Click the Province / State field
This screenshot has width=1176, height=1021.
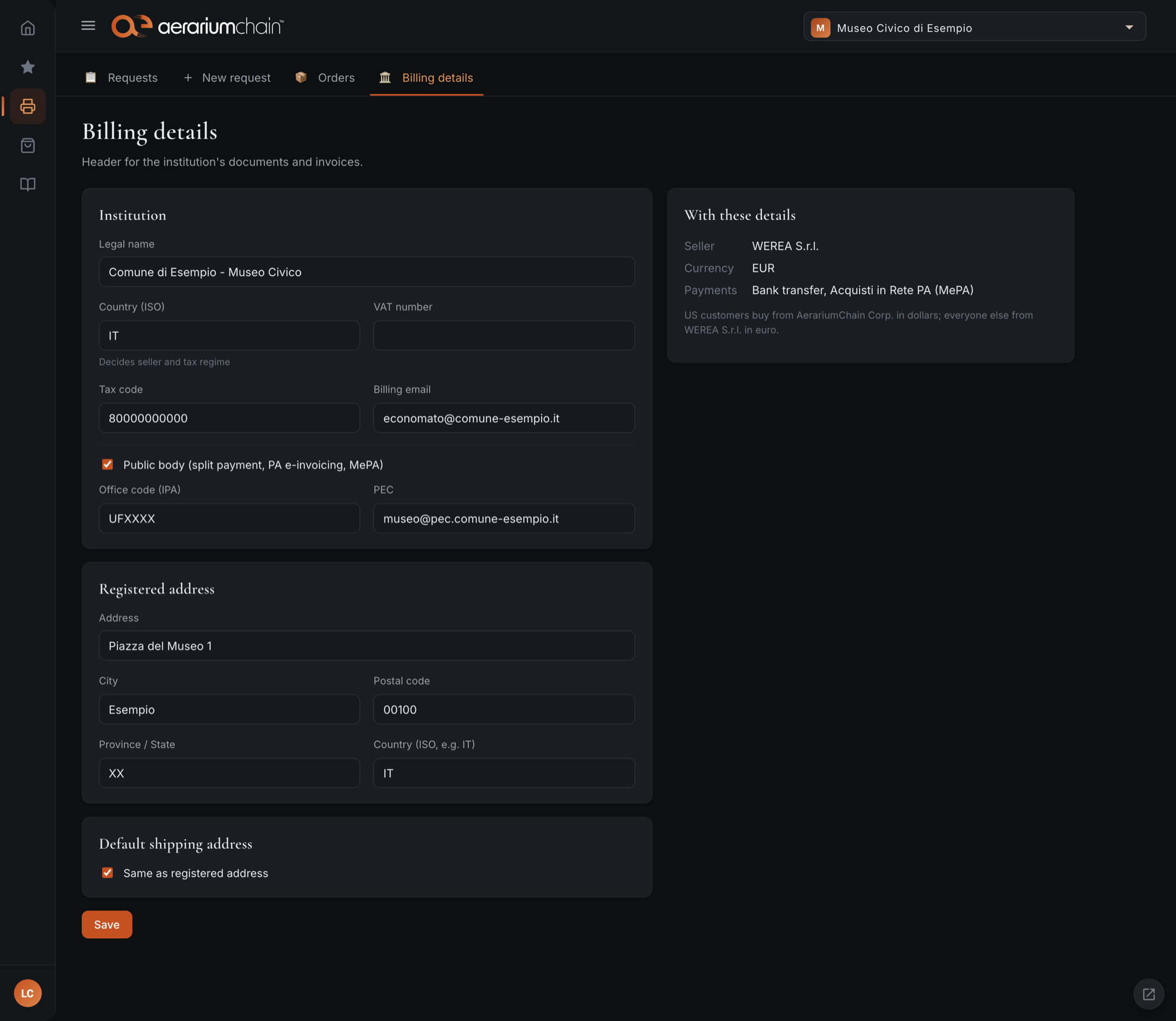[x=229, y=773]
